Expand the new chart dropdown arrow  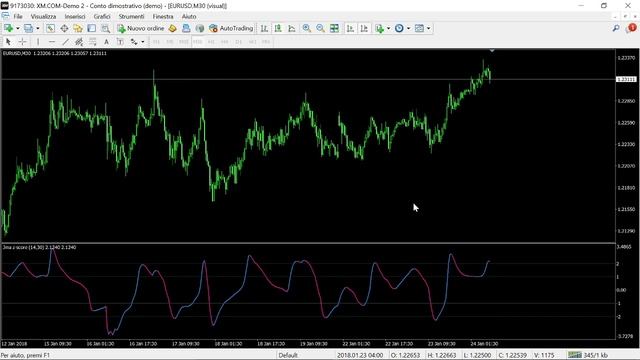pyautogui.click(x=18, y=28)
